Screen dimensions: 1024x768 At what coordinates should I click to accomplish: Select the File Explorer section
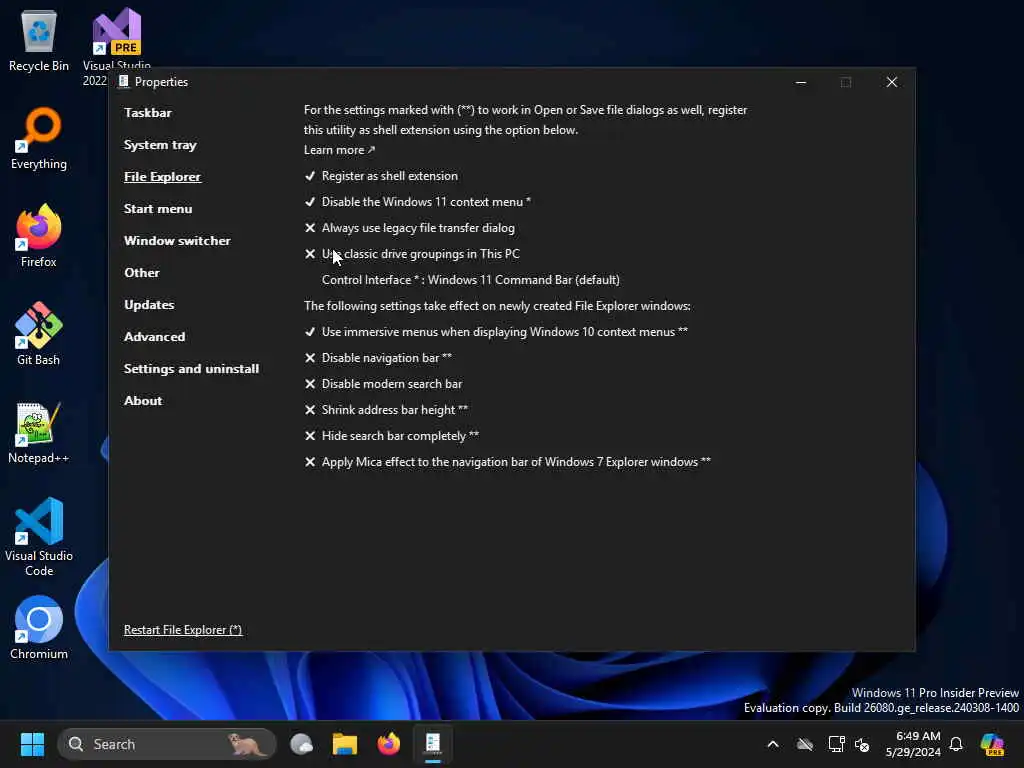point(163,176)
